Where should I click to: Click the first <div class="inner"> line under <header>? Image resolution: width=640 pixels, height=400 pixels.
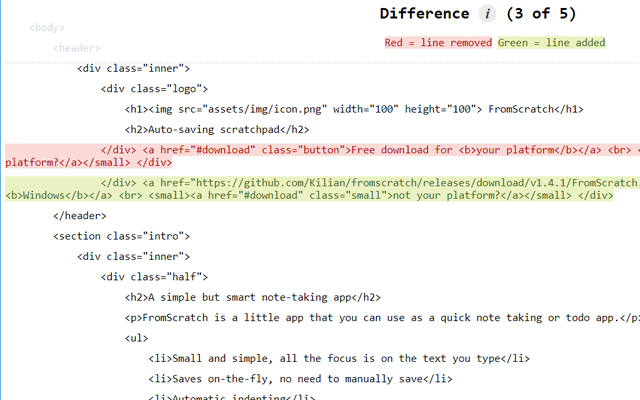tap(133, 69)
